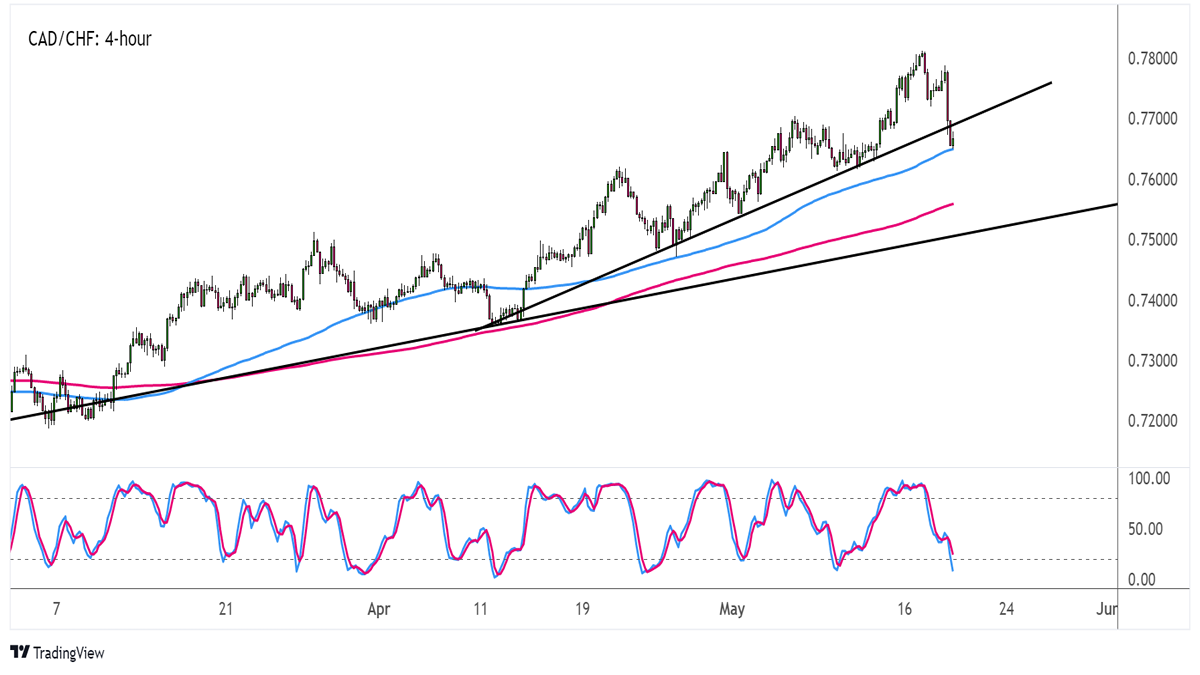Select the "7" date label on time axis

click(57, 609)
